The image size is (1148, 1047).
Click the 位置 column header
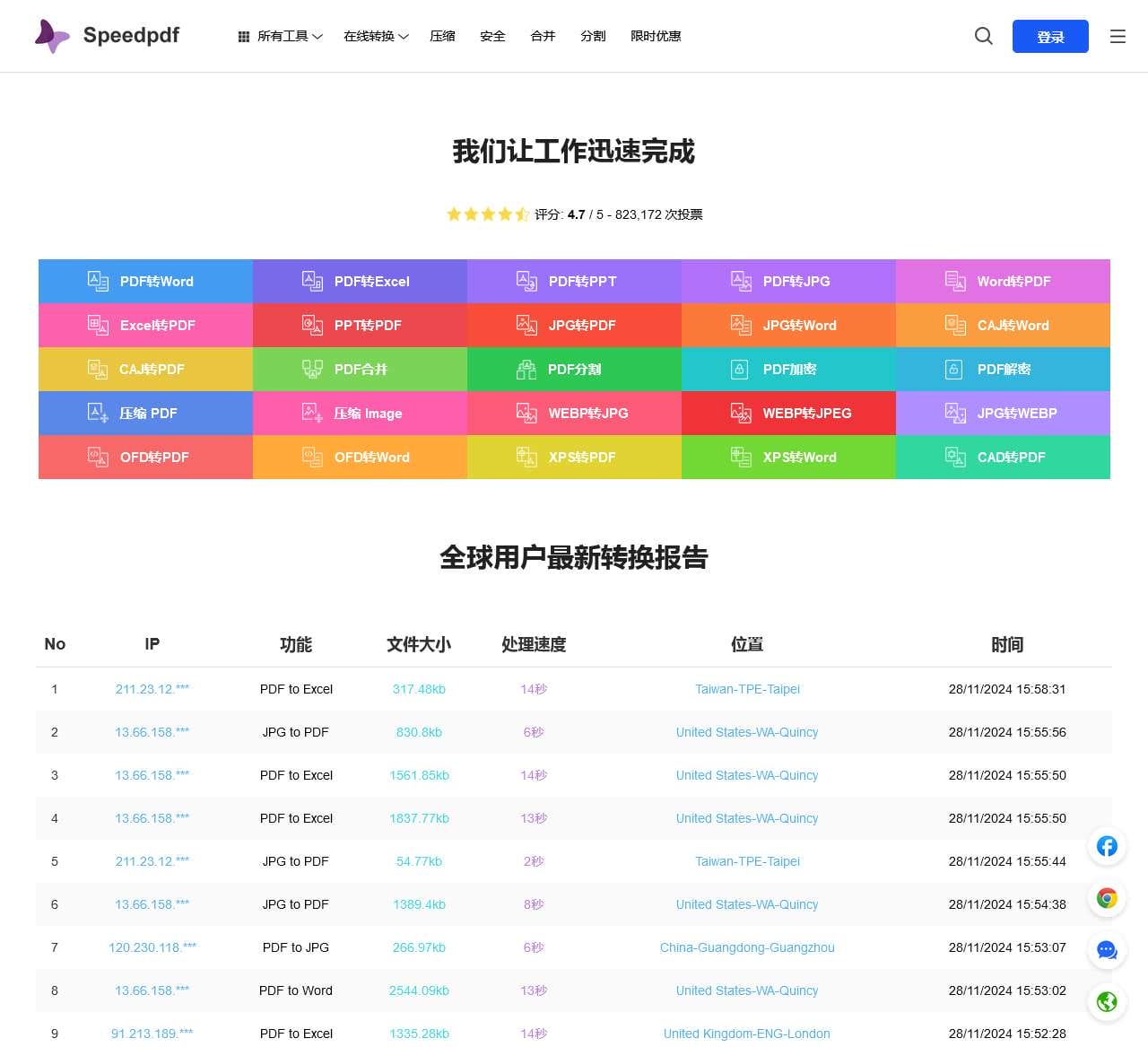pyautogui.click(x=747, y=644)
